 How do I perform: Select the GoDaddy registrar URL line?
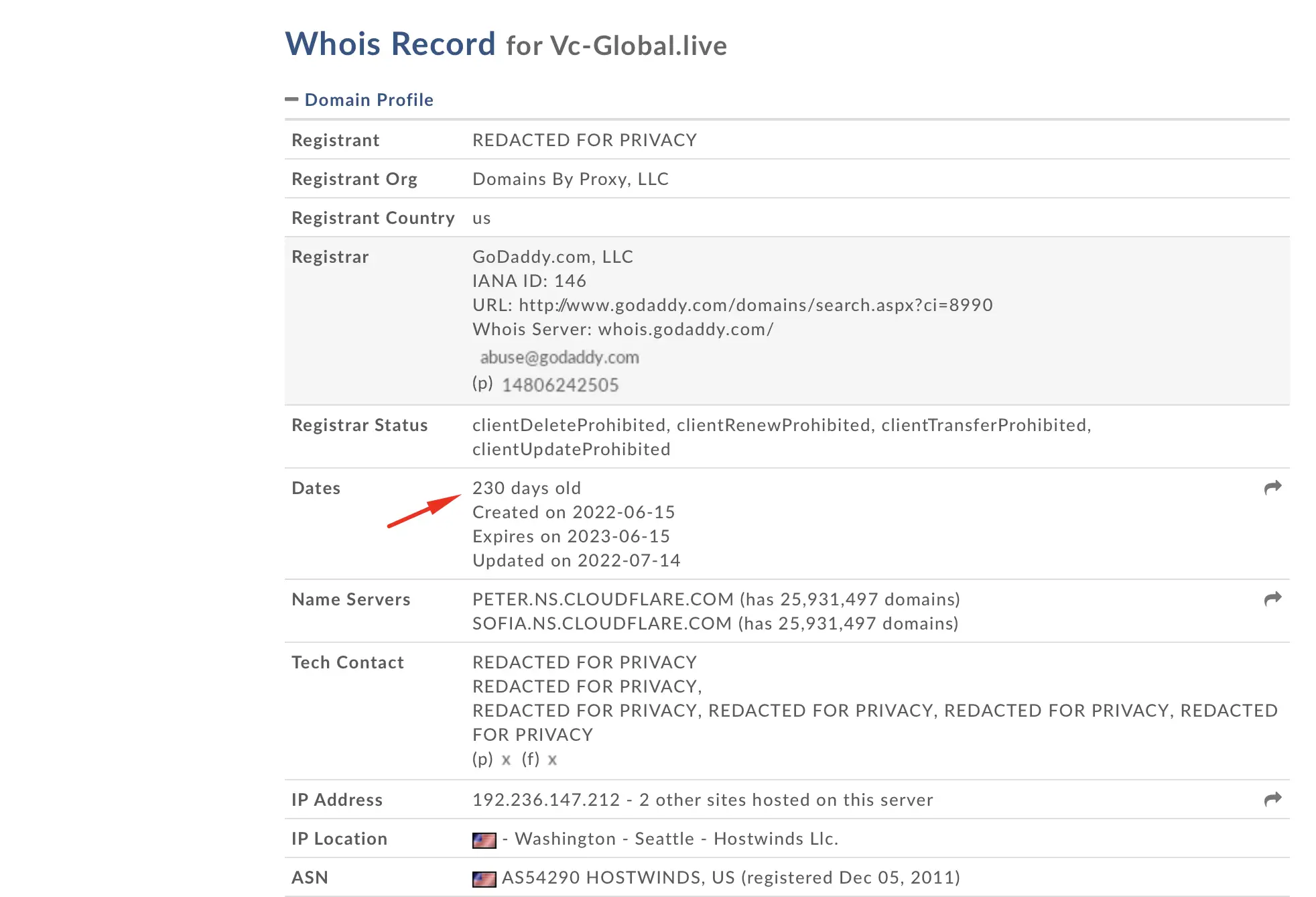tap(732, 305)
